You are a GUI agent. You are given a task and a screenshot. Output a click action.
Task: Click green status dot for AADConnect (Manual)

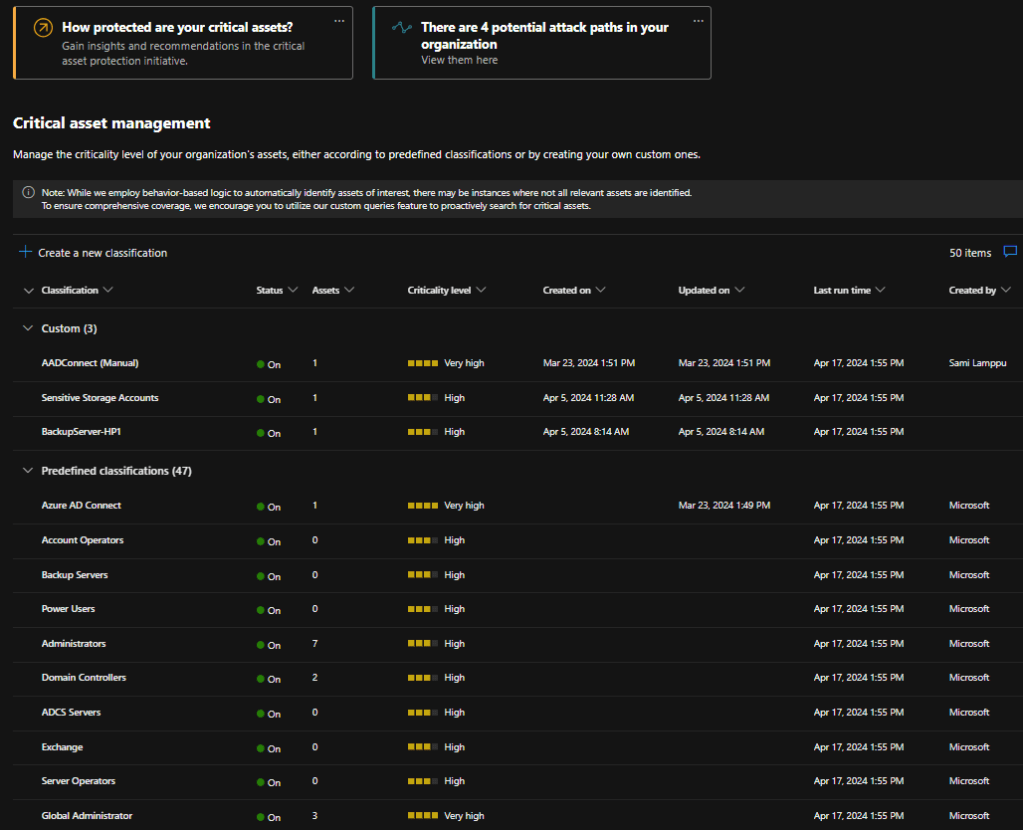tap(261, 365)
